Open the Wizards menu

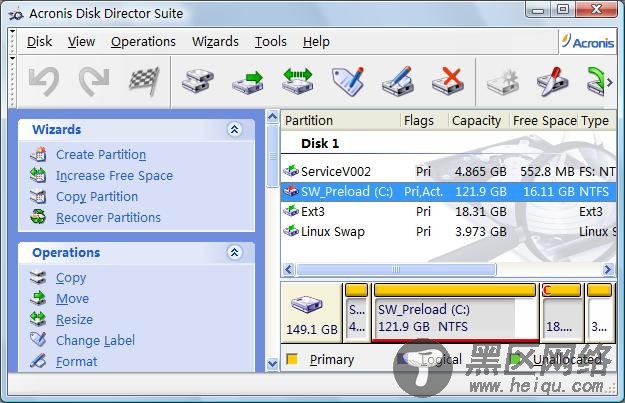coord(215,41)
